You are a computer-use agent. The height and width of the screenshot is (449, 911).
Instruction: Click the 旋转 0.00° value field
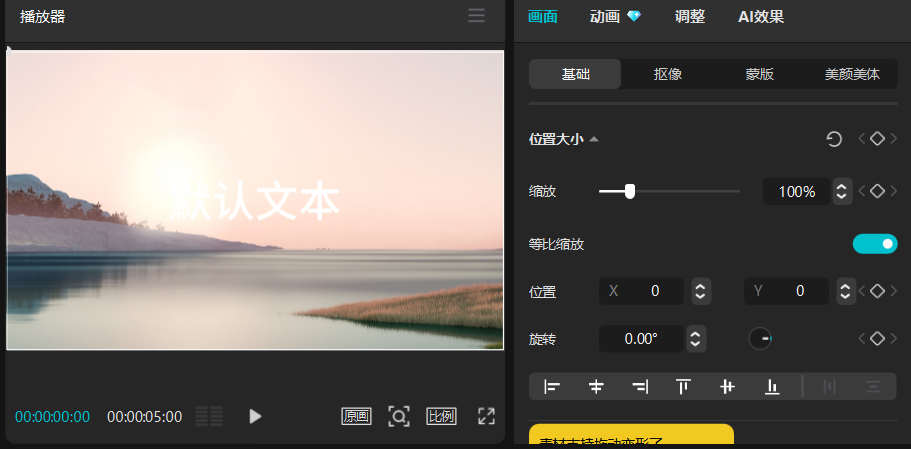(x=641, y=339)
